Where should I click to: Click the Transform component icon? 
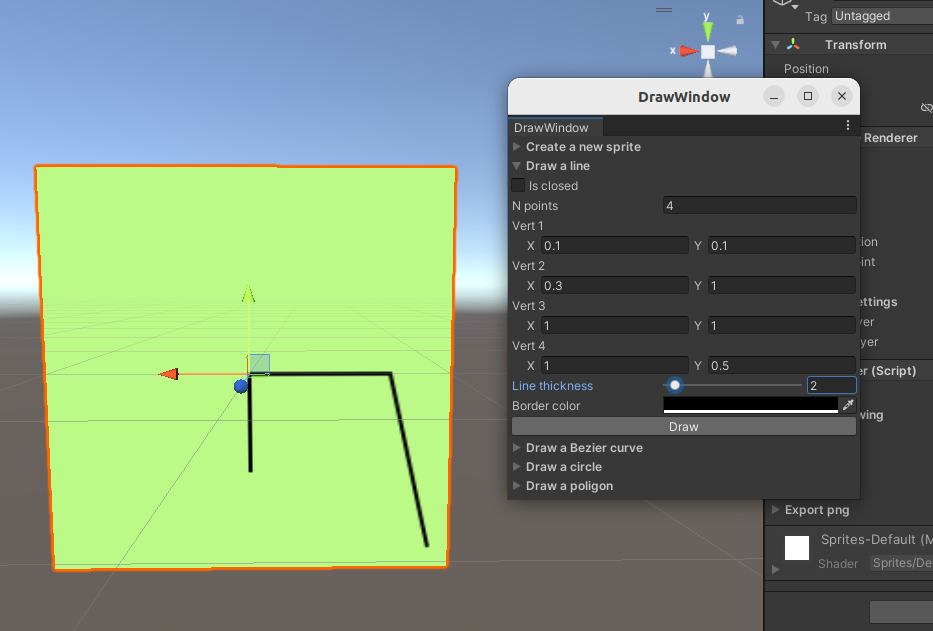pos(793,45)
